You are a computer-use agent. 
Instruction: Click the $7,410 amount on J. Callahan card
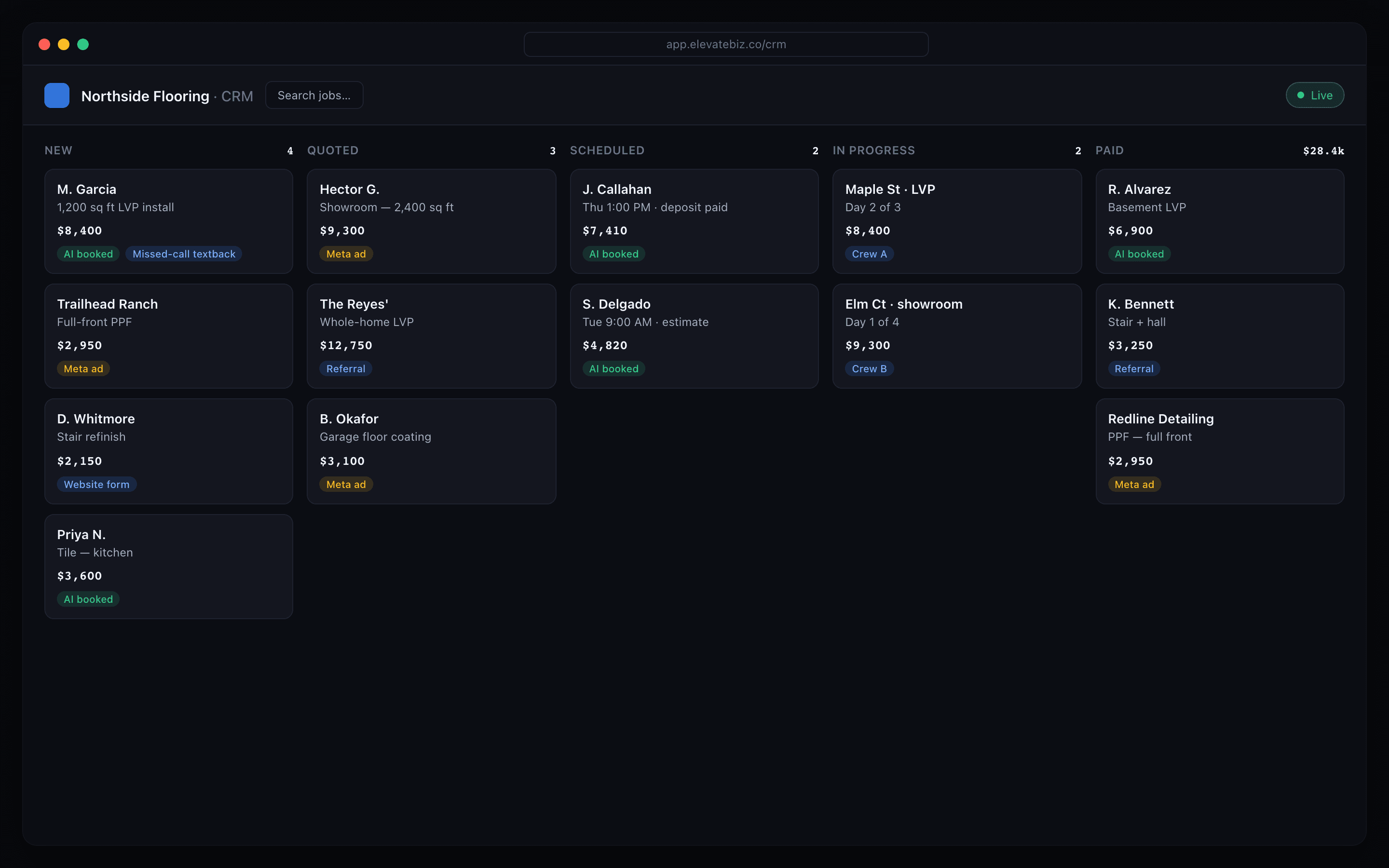[605, 231]
